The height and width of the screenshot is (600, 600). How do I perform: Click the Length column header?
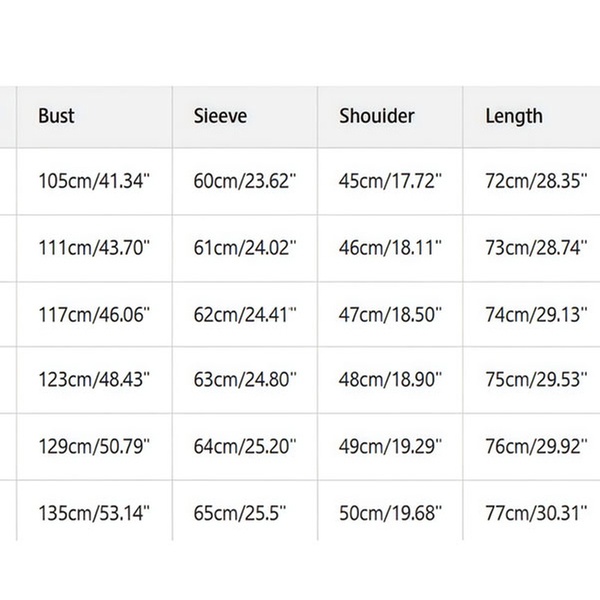[514, 116]
